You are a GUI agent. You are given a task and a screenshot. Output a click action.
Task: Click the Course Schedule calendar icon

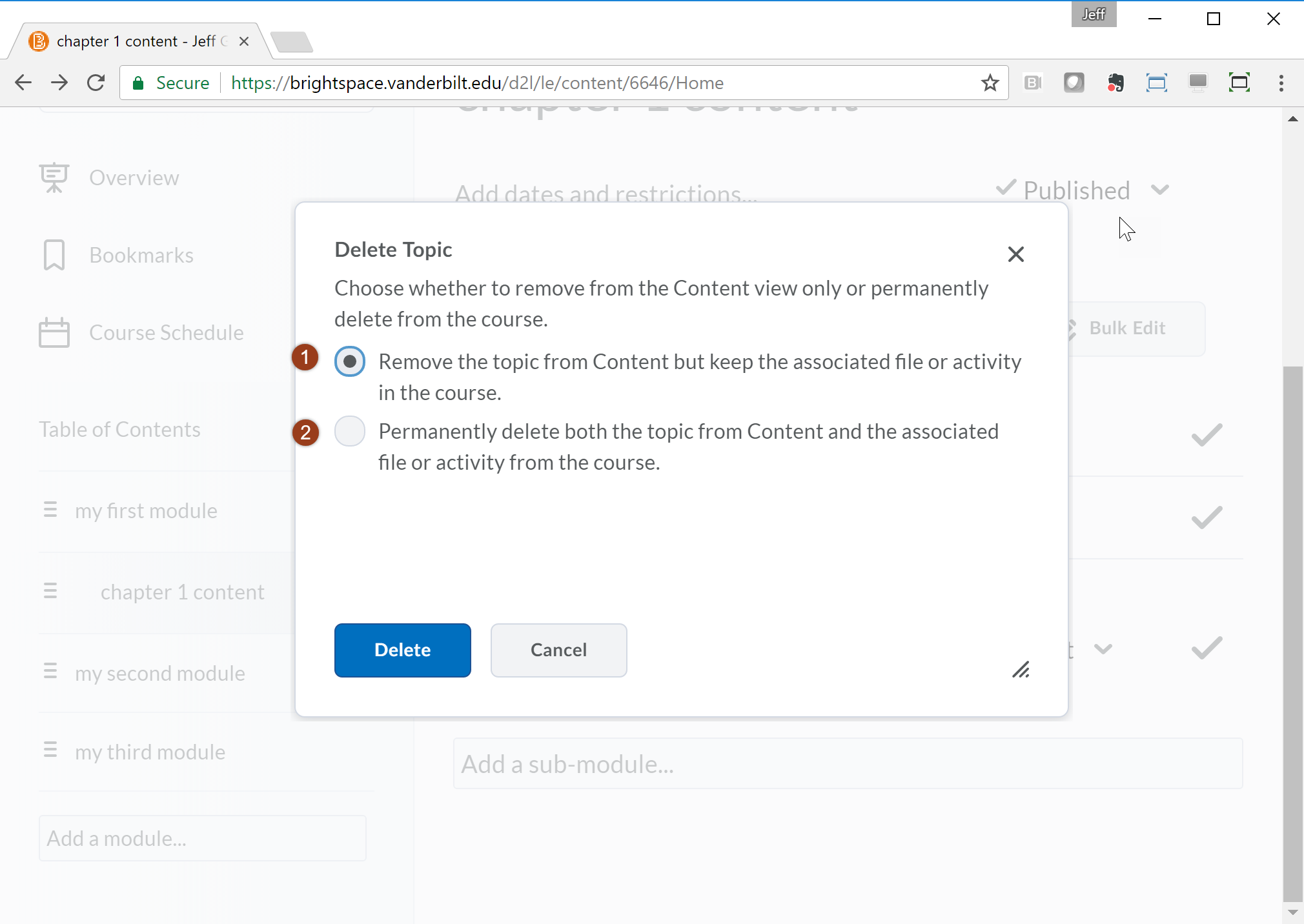[54, 332]
